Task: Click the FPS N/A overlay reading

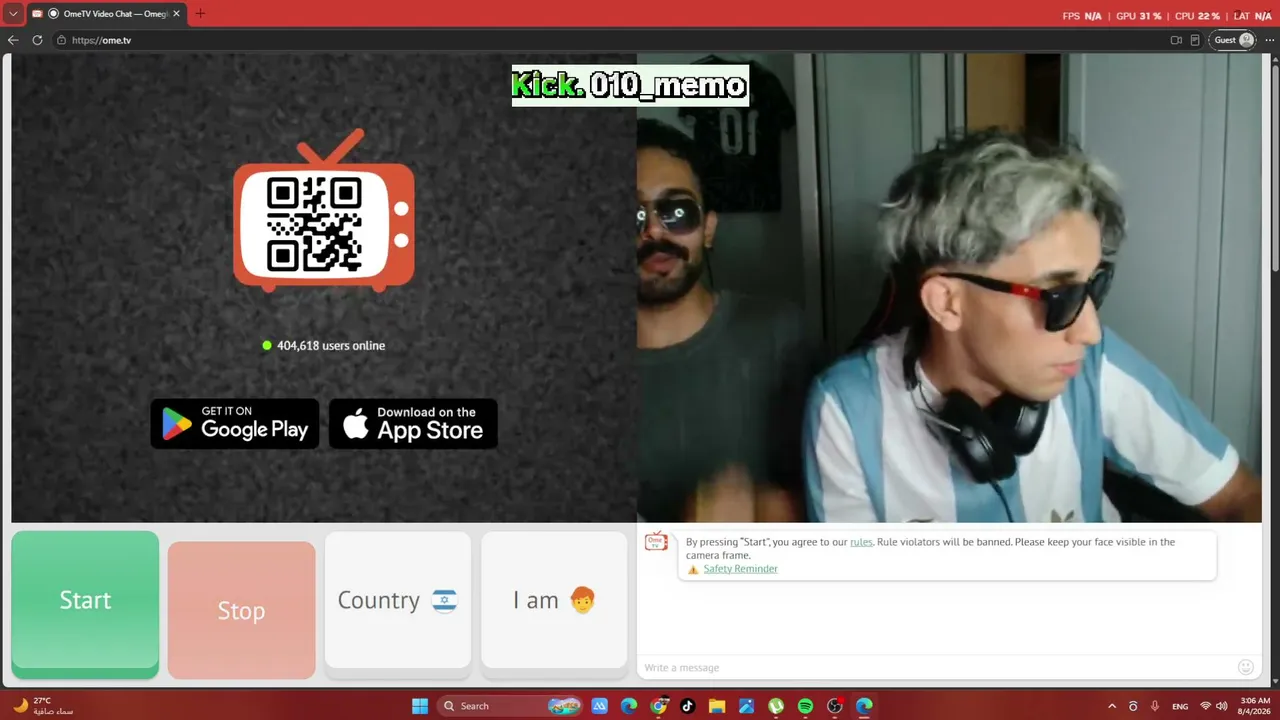Action: (x=1082, y=16)
